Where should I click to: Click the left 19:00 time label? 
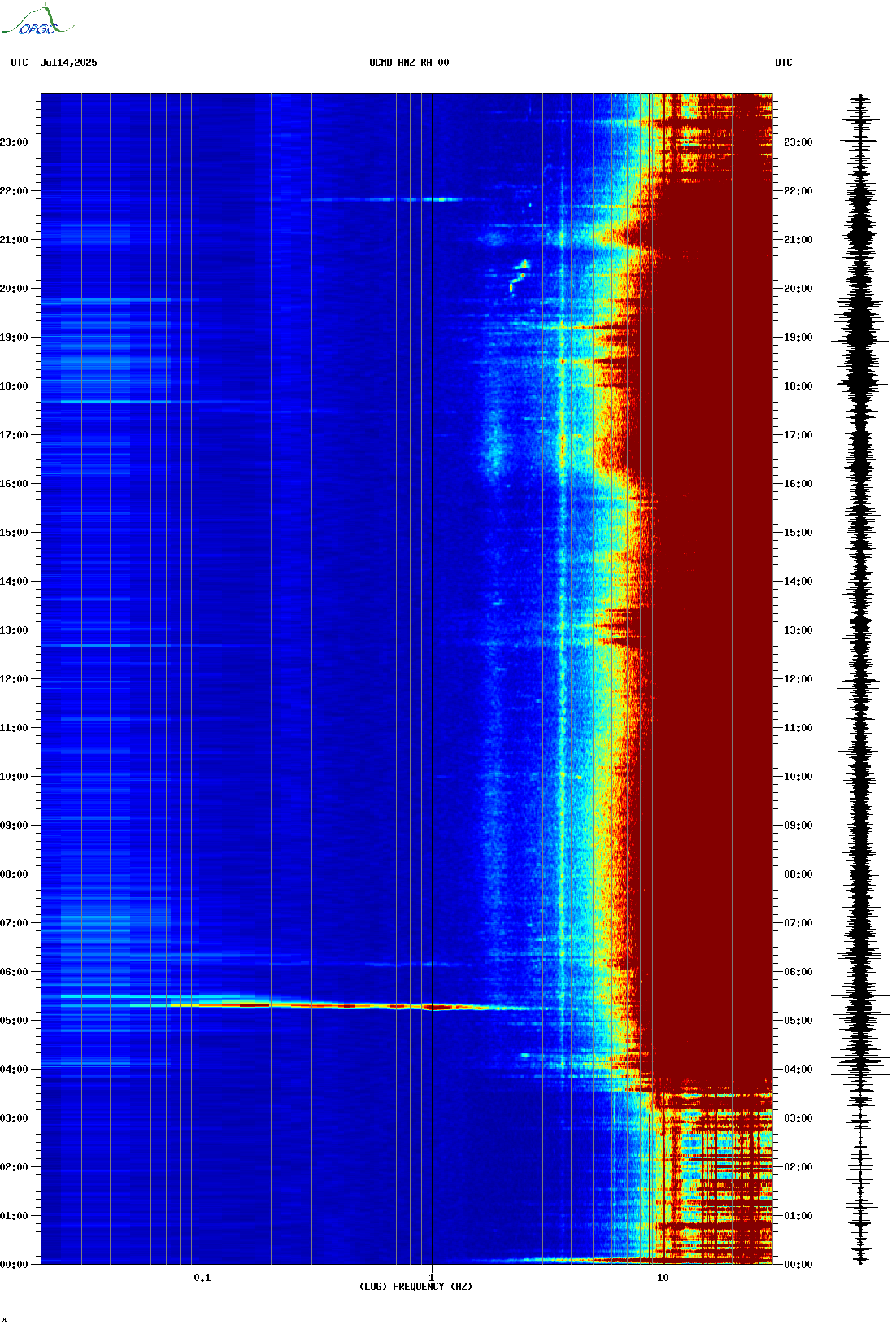coord(14,338)
